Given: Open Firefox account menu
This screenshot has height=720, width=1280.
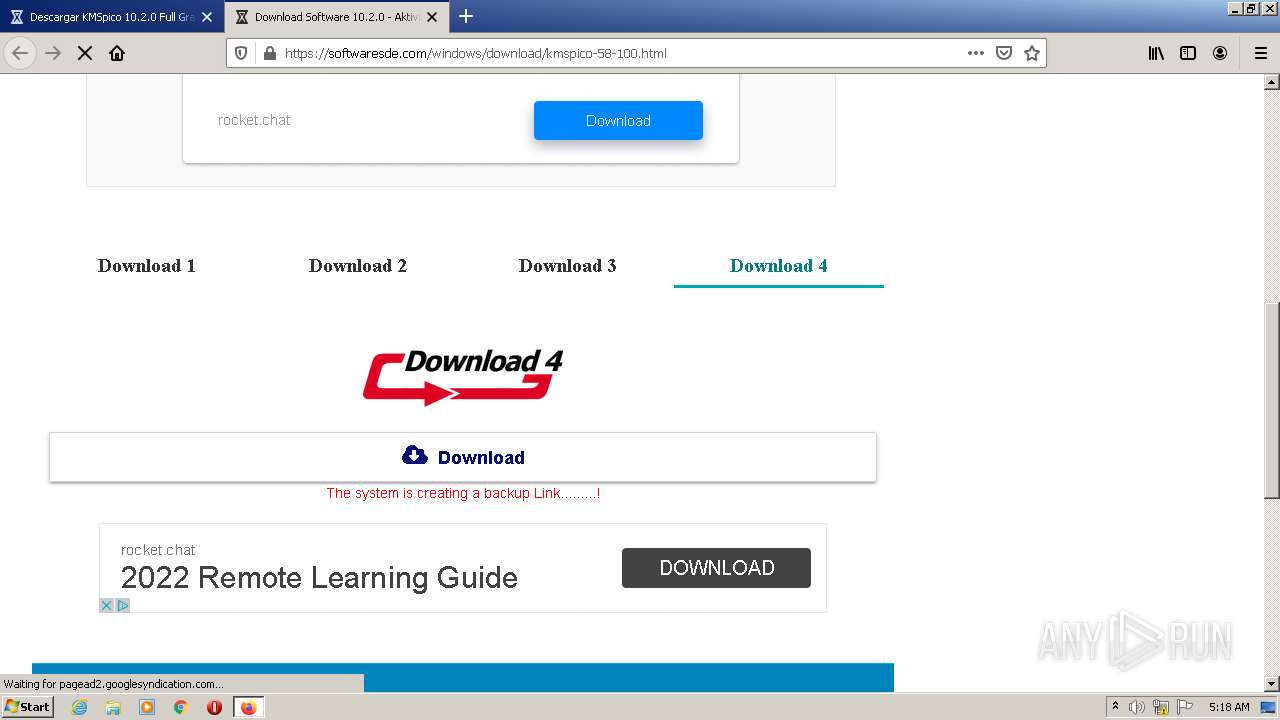Looking at the screenshot, I should click(x=1220, y=53).
